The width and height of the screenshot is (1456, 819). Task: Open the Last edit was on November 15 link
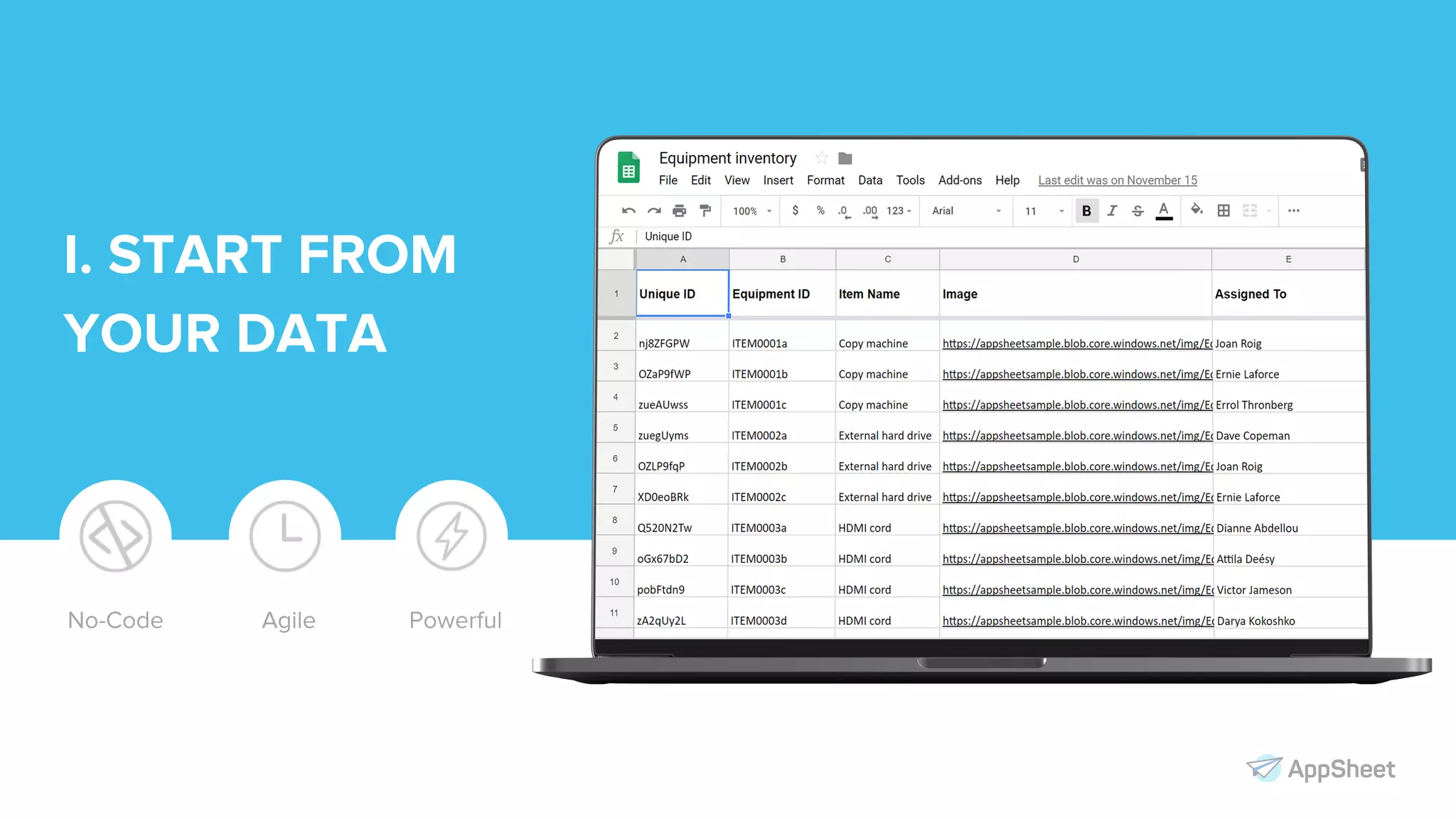pyautogui.click(x=1118, y=181)
